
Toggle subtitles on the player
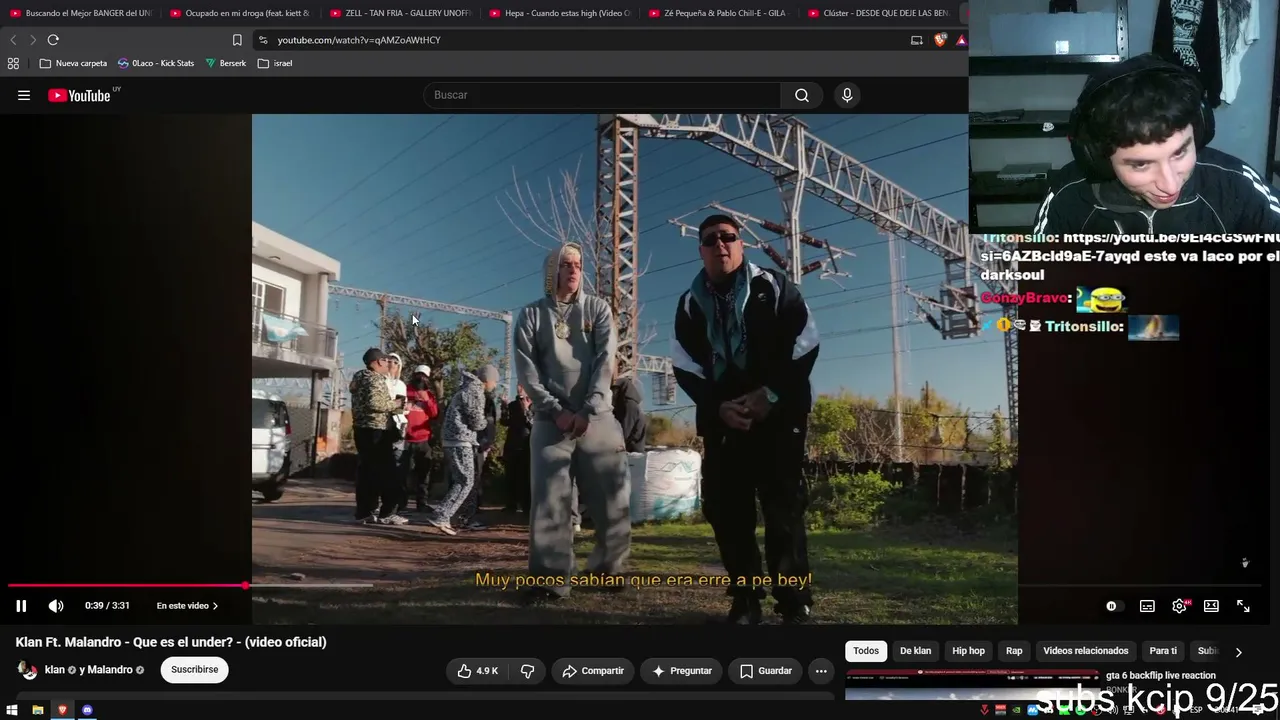tap(1147, 606)
